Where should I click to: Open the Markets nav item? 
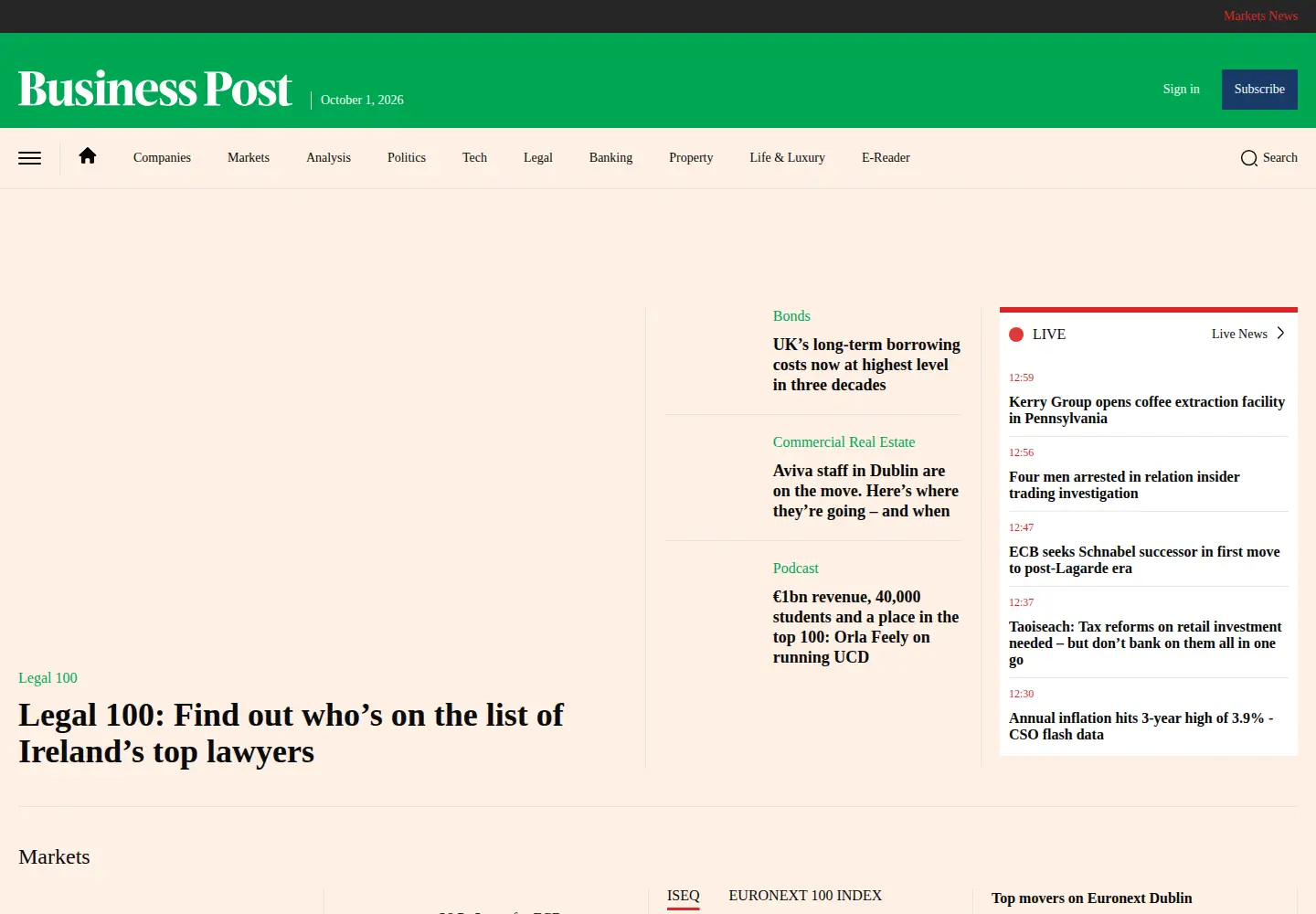click(249, 158)
